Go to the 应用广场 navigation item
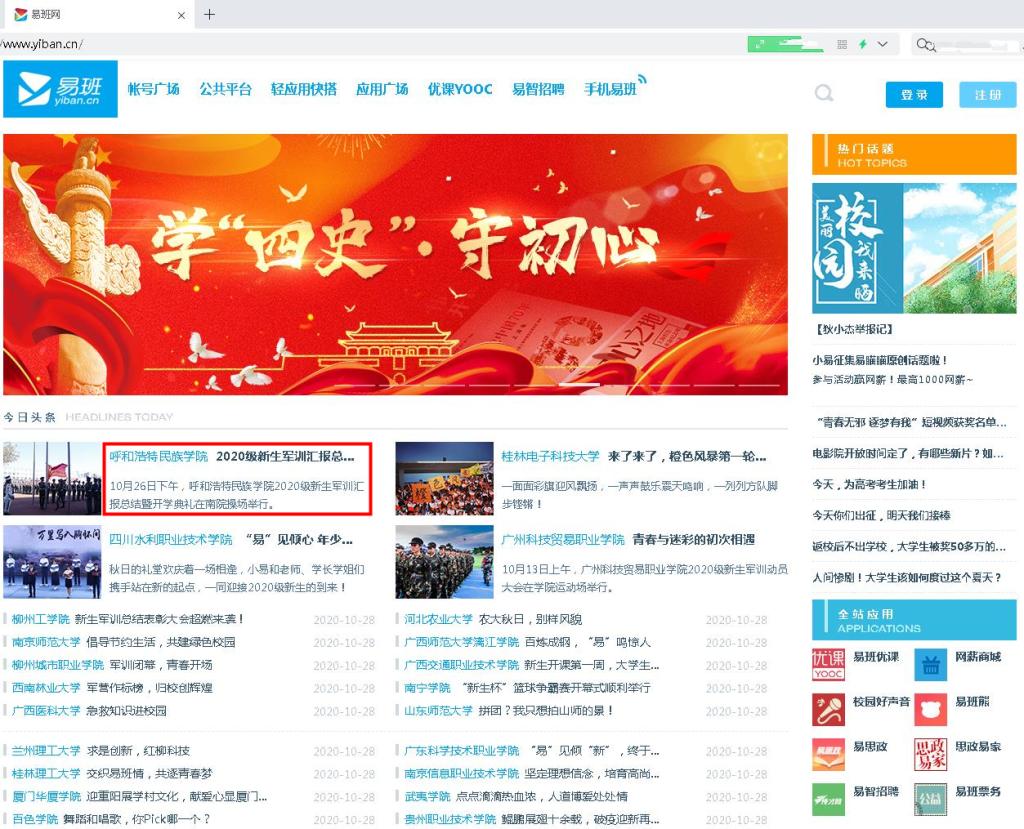This screenshot has width=1024, height=829. (382, 89)
